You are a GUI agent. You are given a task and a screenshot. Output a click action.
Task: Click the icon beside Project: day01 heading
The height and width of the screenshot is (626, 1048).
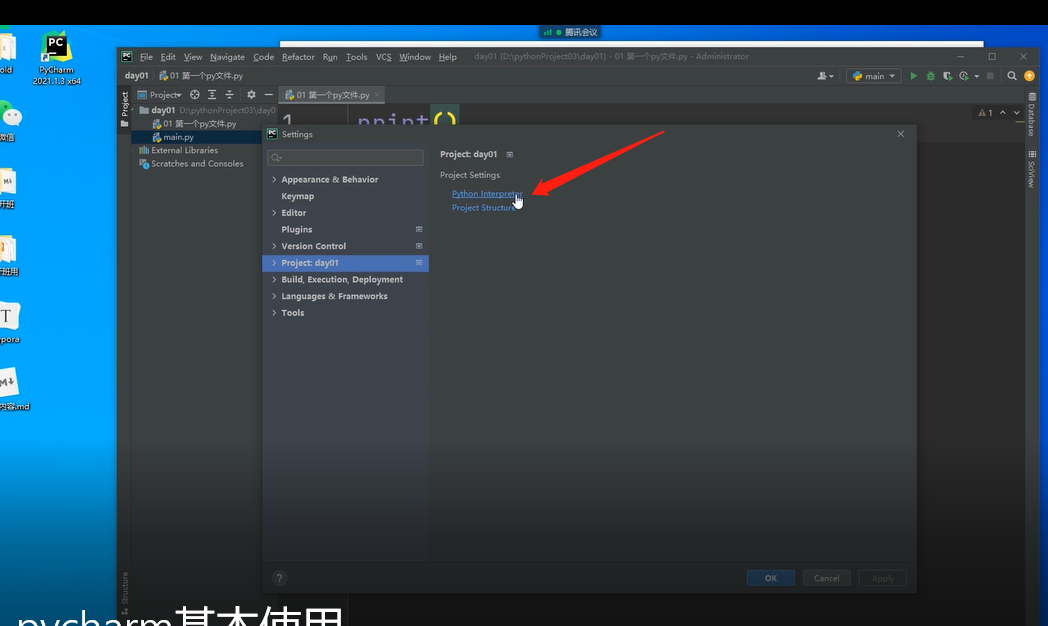point(510,154)
